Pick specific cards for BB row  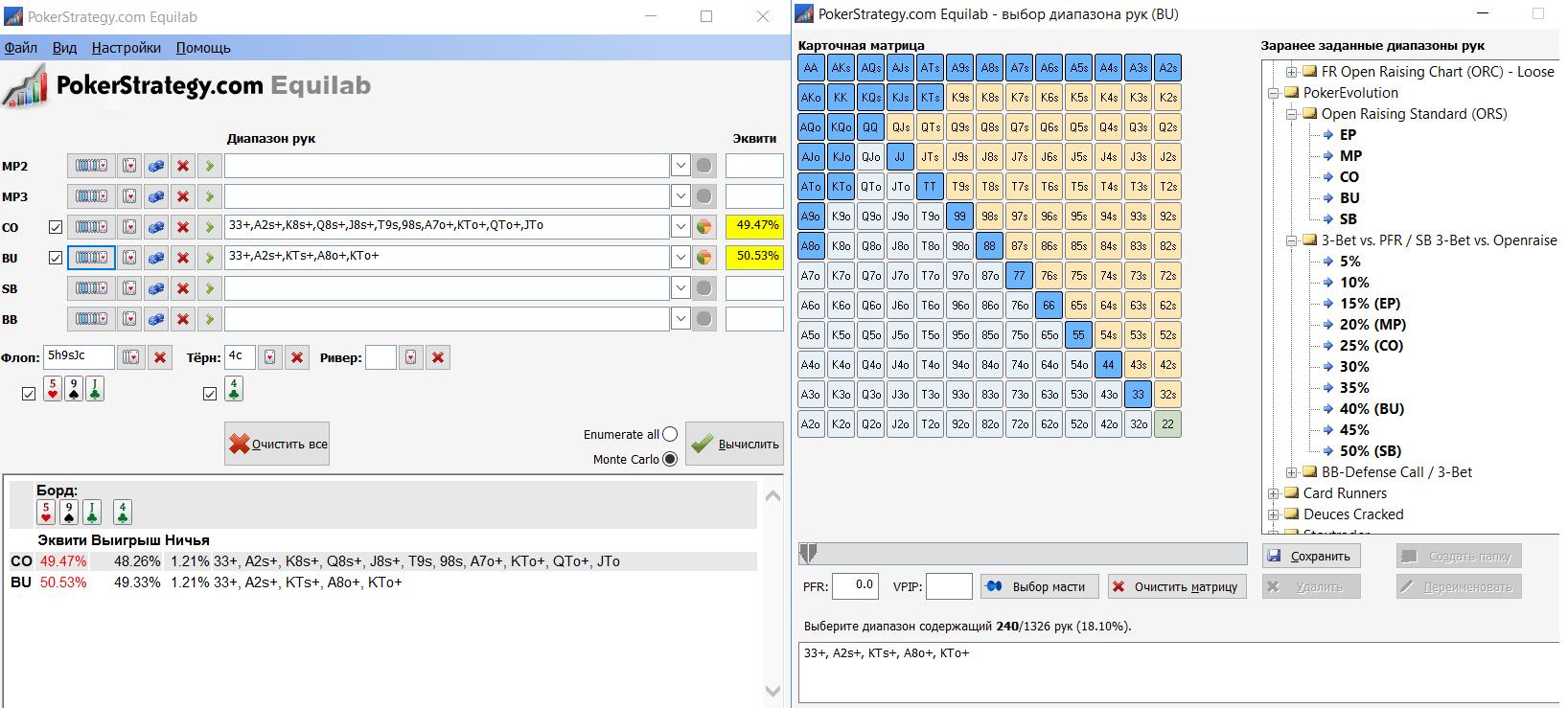[129, 319]
